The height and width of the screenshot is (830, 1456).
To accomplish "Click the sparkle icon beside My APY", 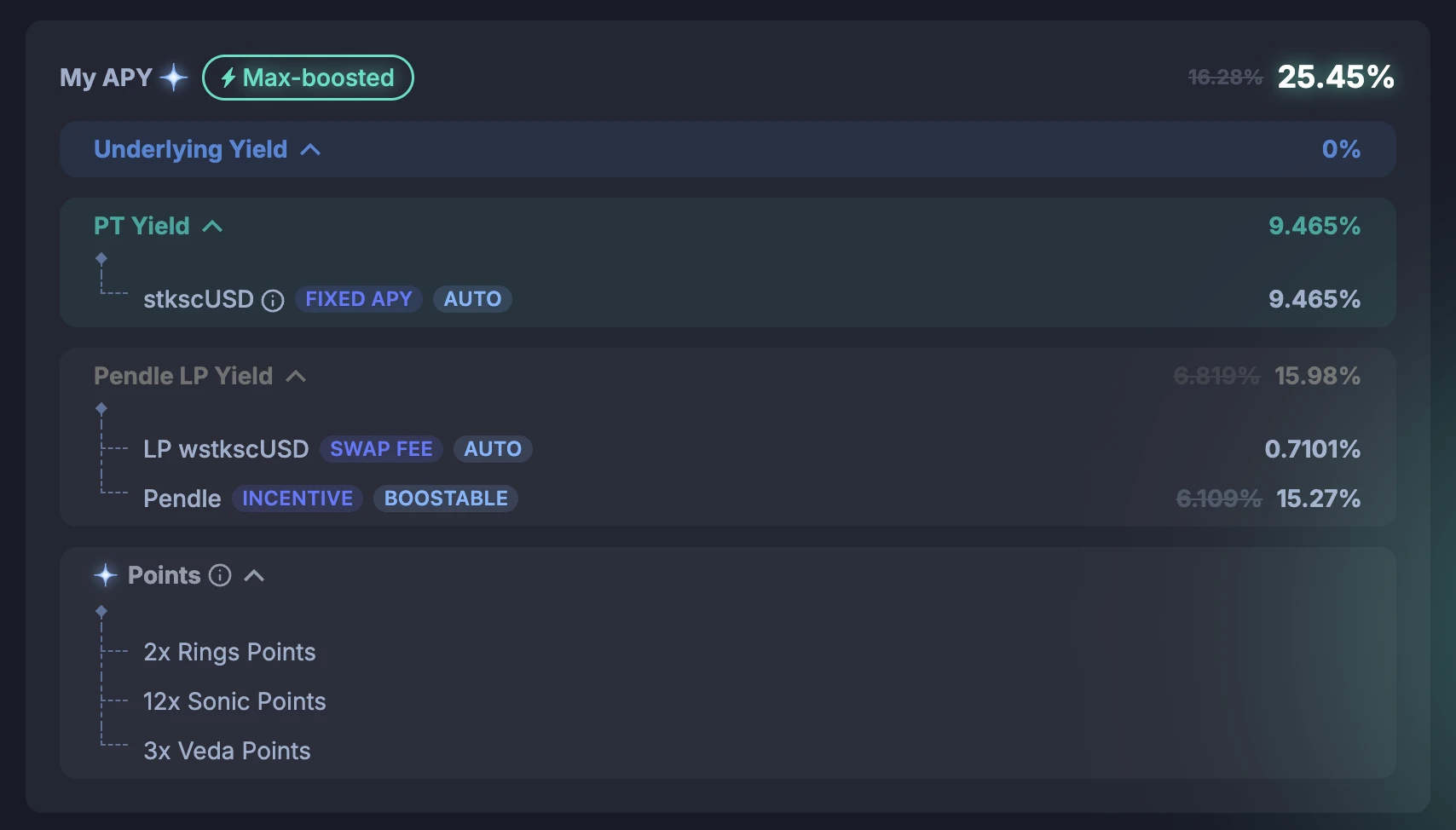I will point(174,78).
